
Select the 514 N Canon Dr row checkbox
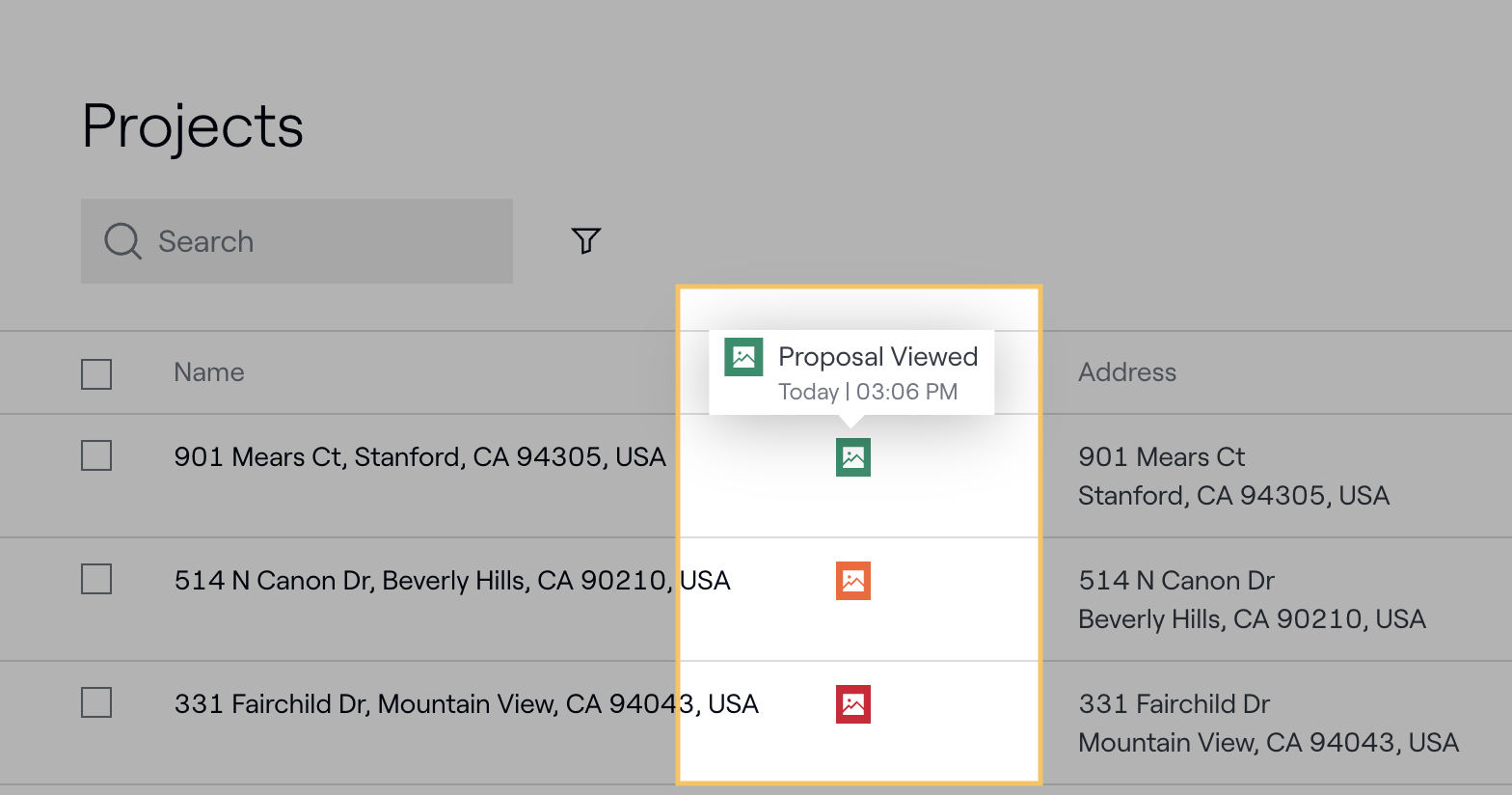pyautogui.click(x=96, y=579)
